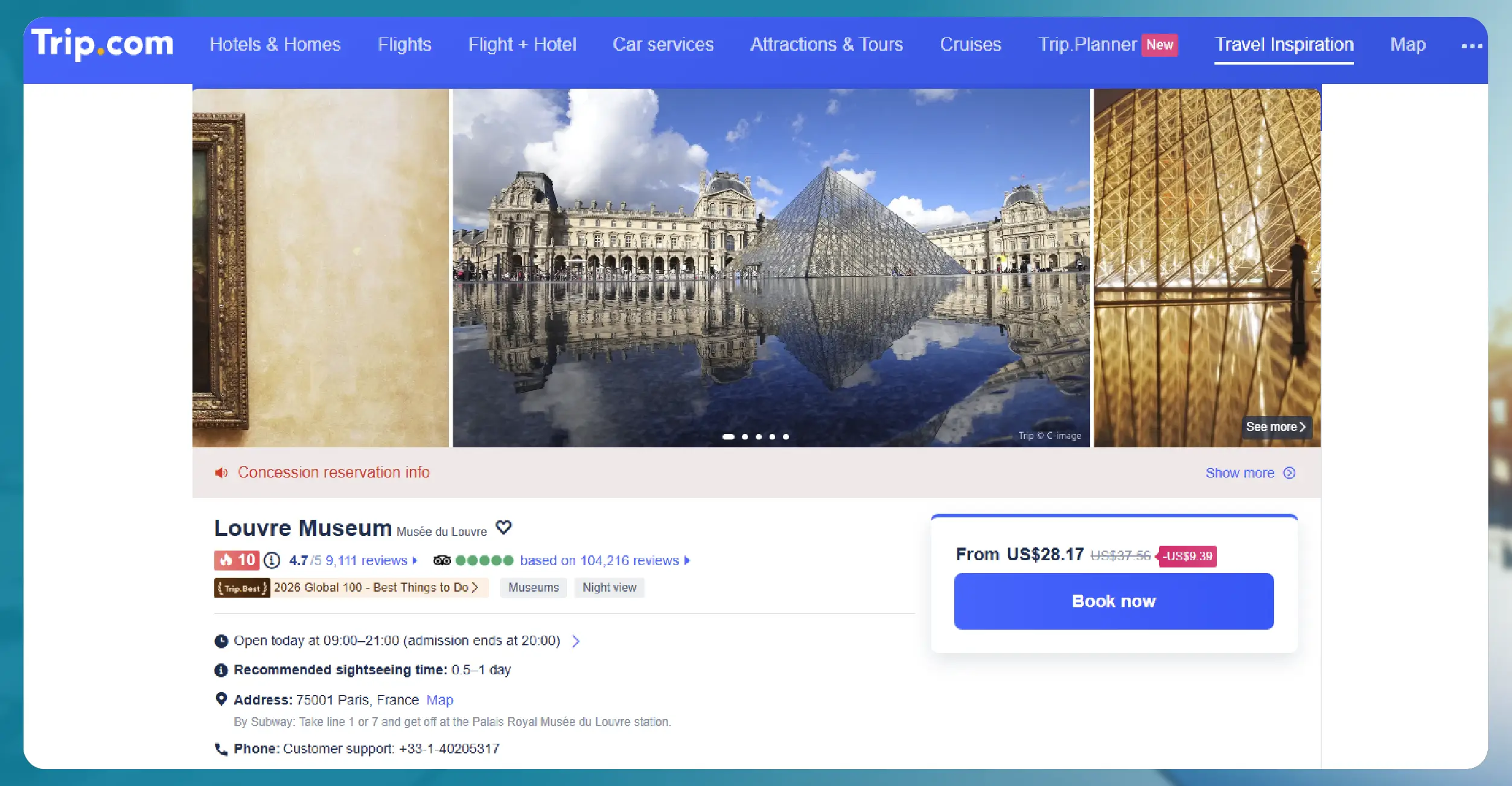Click See more to view additional photos
Screen dimensions: 1512x786
(1275, 427)
